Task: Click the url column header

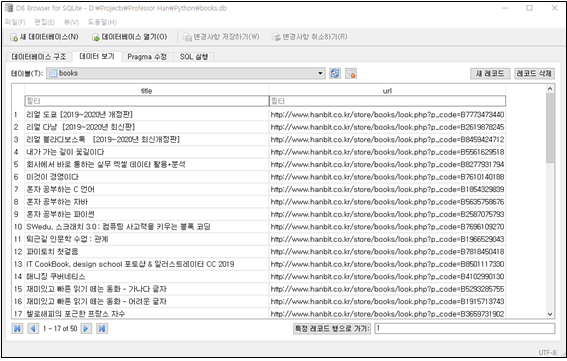Action: pos(387,91)
